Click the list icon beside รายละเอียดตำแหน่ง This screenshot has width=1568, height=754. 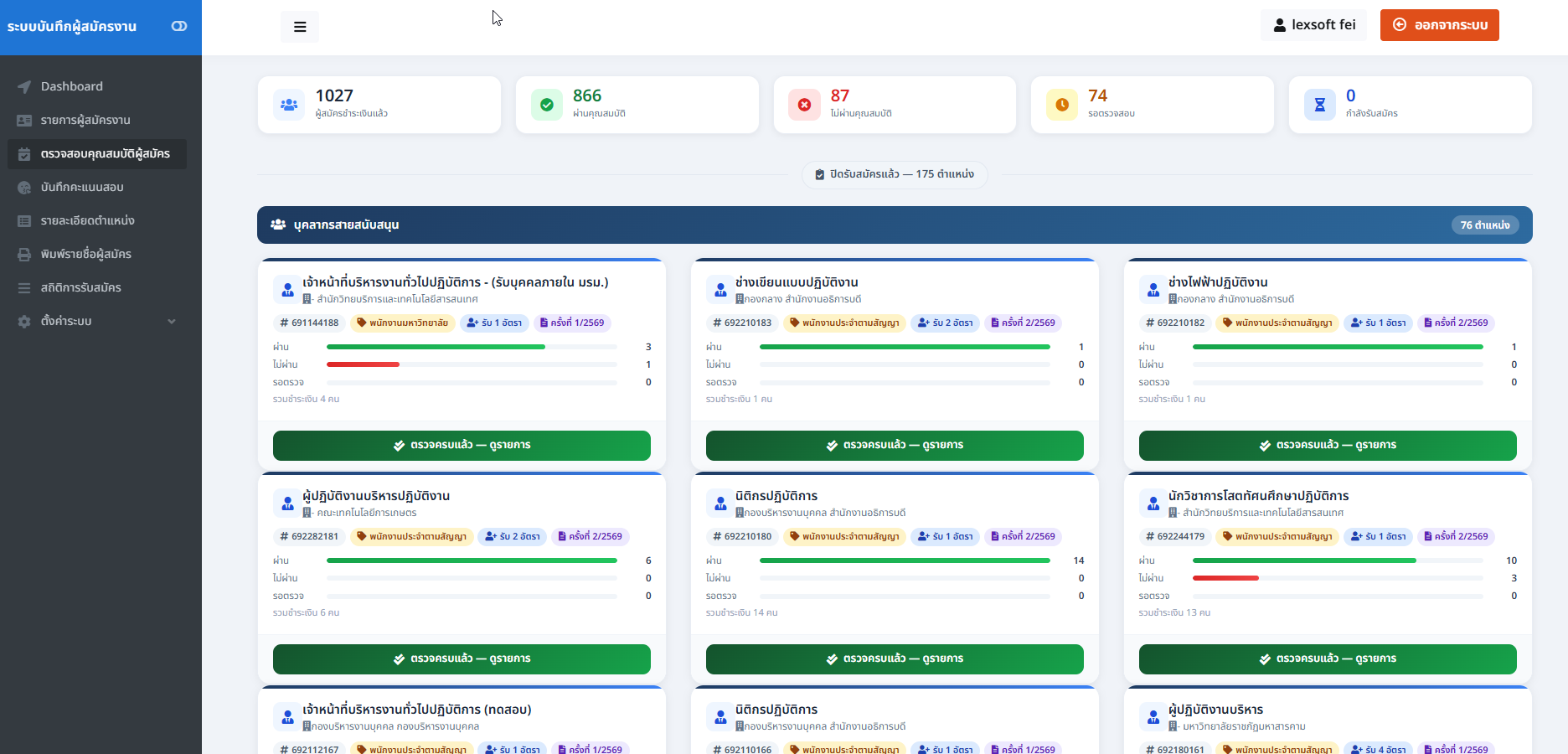pos(24,220)
